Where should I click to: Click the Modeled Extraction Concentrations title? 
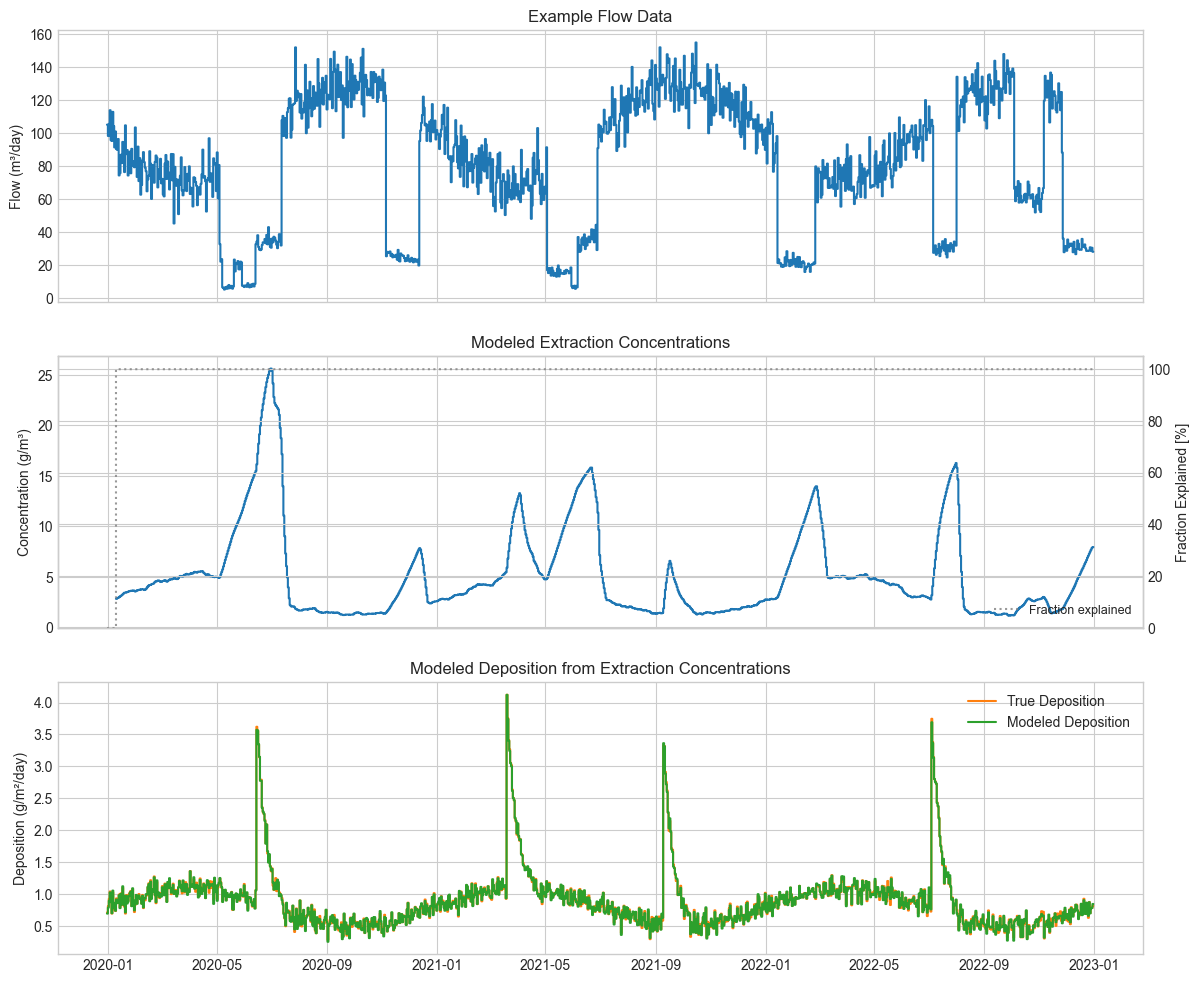click(x=599, y=341)
